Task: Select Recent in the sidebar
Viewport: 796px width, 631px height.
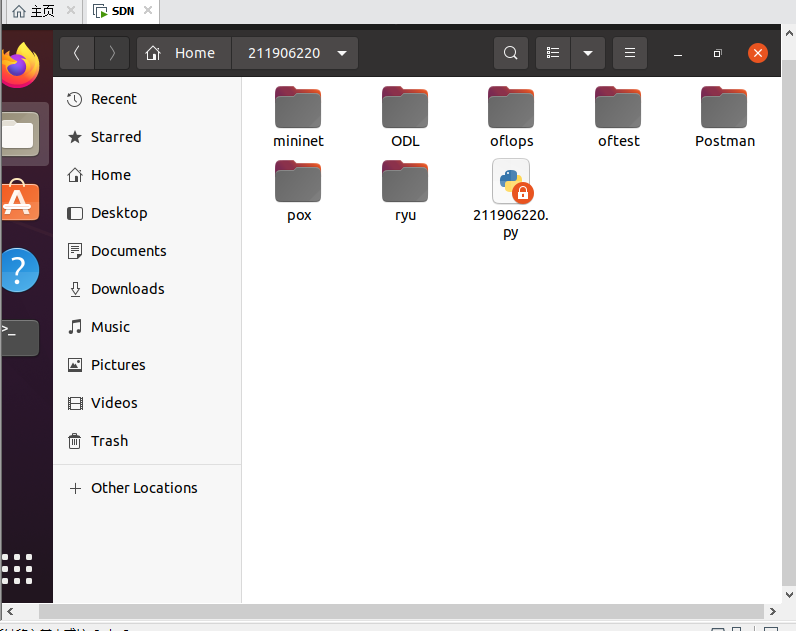Action: (147, 99)
